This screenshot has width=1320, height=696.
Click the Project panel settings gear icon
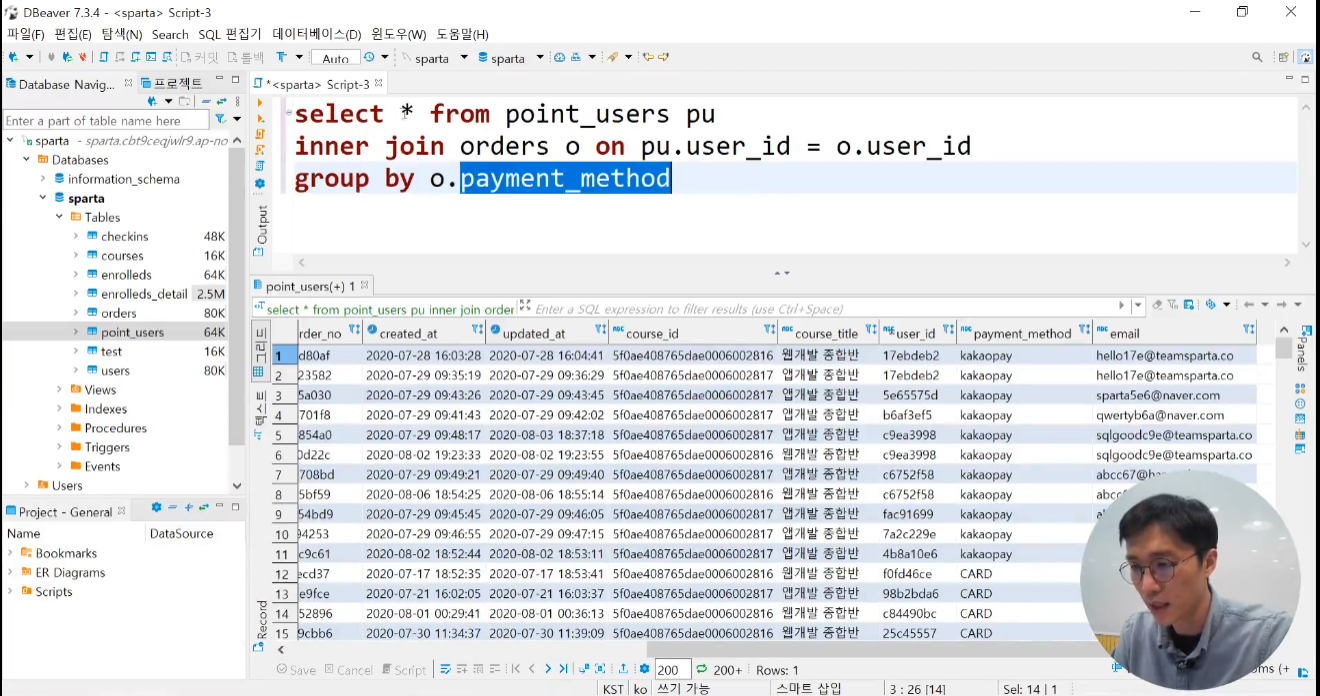tap(156, 507)
